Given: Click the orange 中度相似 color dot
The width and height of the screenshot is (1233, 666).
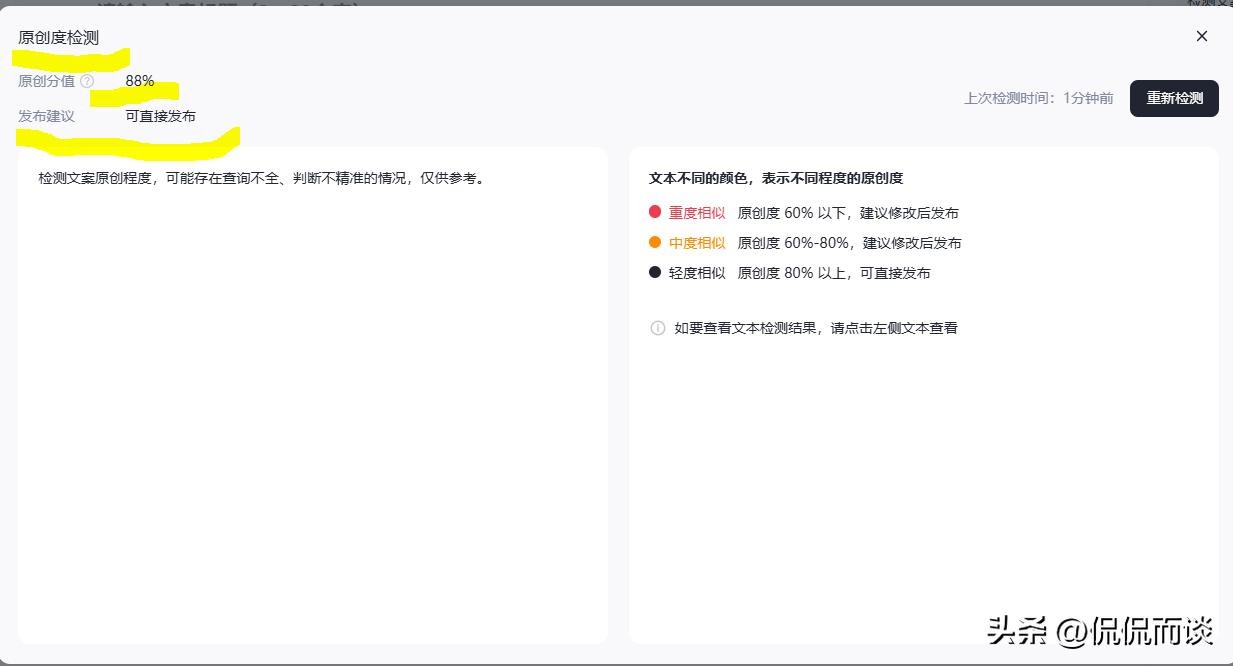Looking at the screenshot, I should 655,242.
